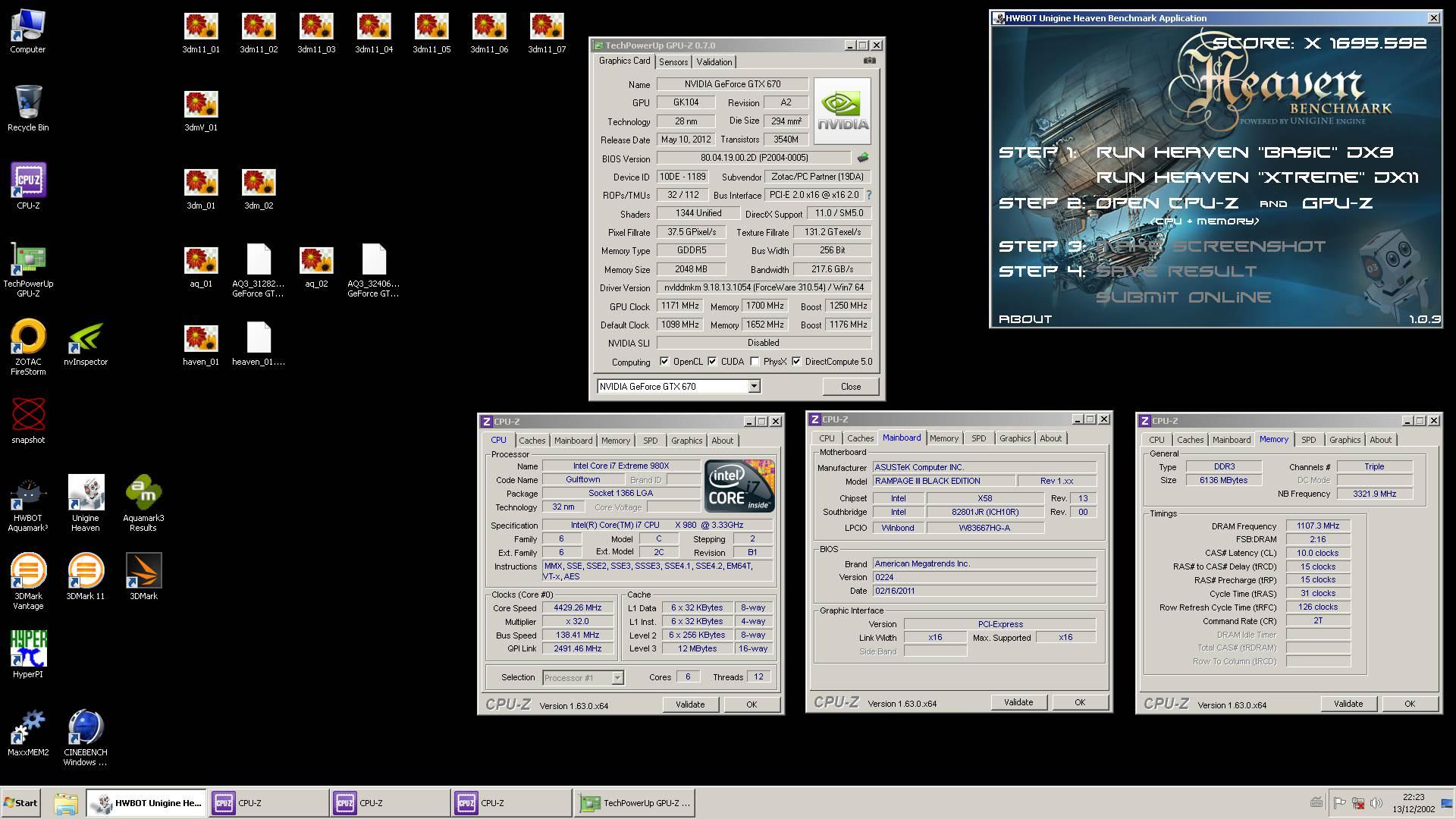Open Windows Explorer from the taskbar
1456x819 pixels.
coord(65,803)
